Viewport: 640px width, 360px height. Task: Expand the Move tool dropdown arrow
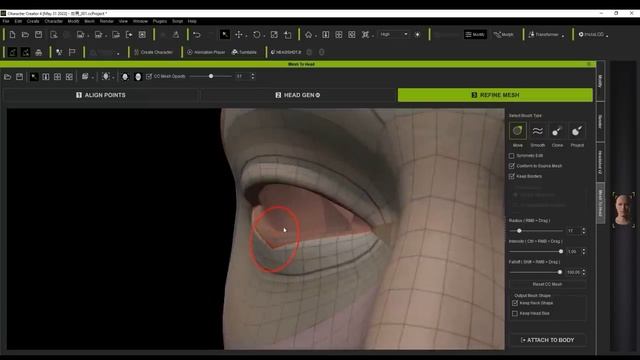[x=247, y=36]
